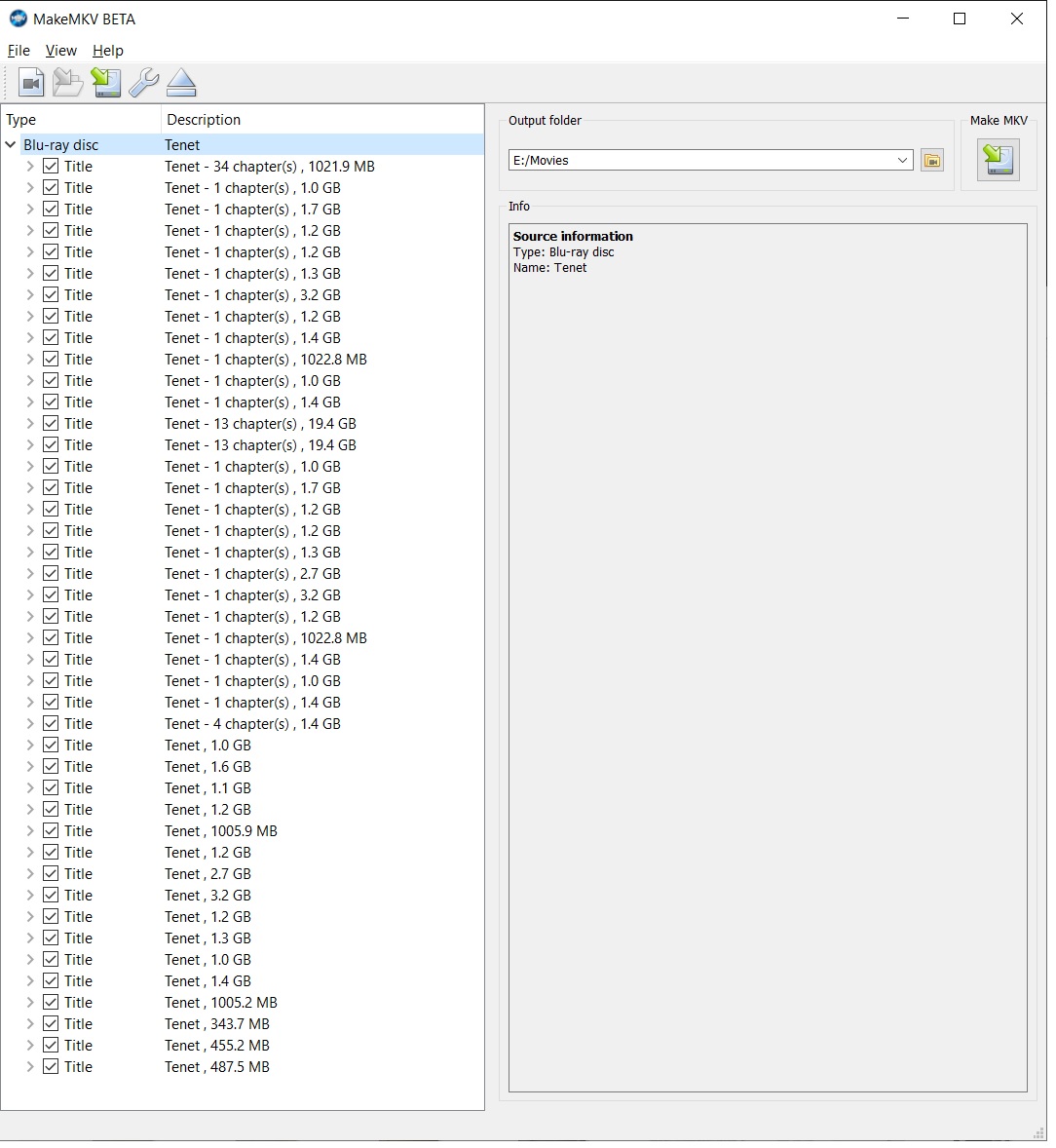This screenshot has height=1148, width=1056.
Task: Select the Blu-ray disc root item
Action: [60, 145]
